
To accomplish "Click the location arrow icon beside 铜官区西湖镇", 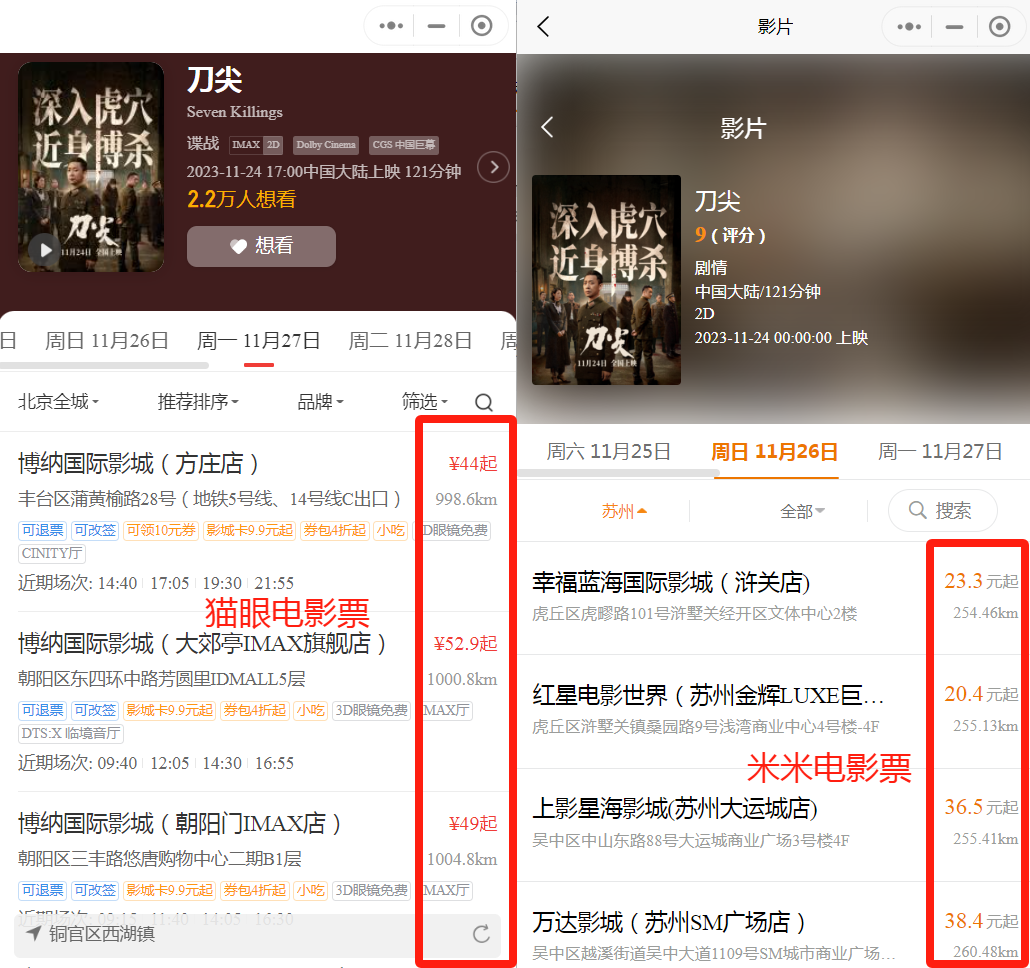I will (x=34, y=934).
